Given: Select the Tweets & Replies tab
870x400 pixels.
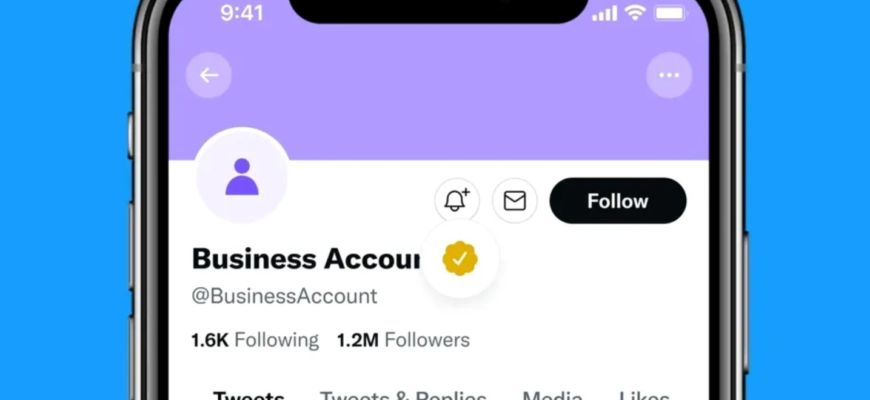Looking at the screenshot, I should pos(403,395).
